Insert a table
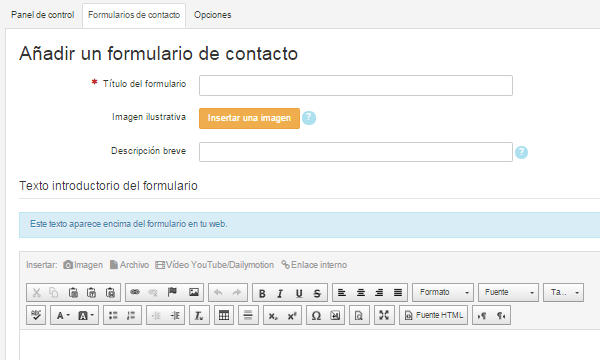 [224, 315]
